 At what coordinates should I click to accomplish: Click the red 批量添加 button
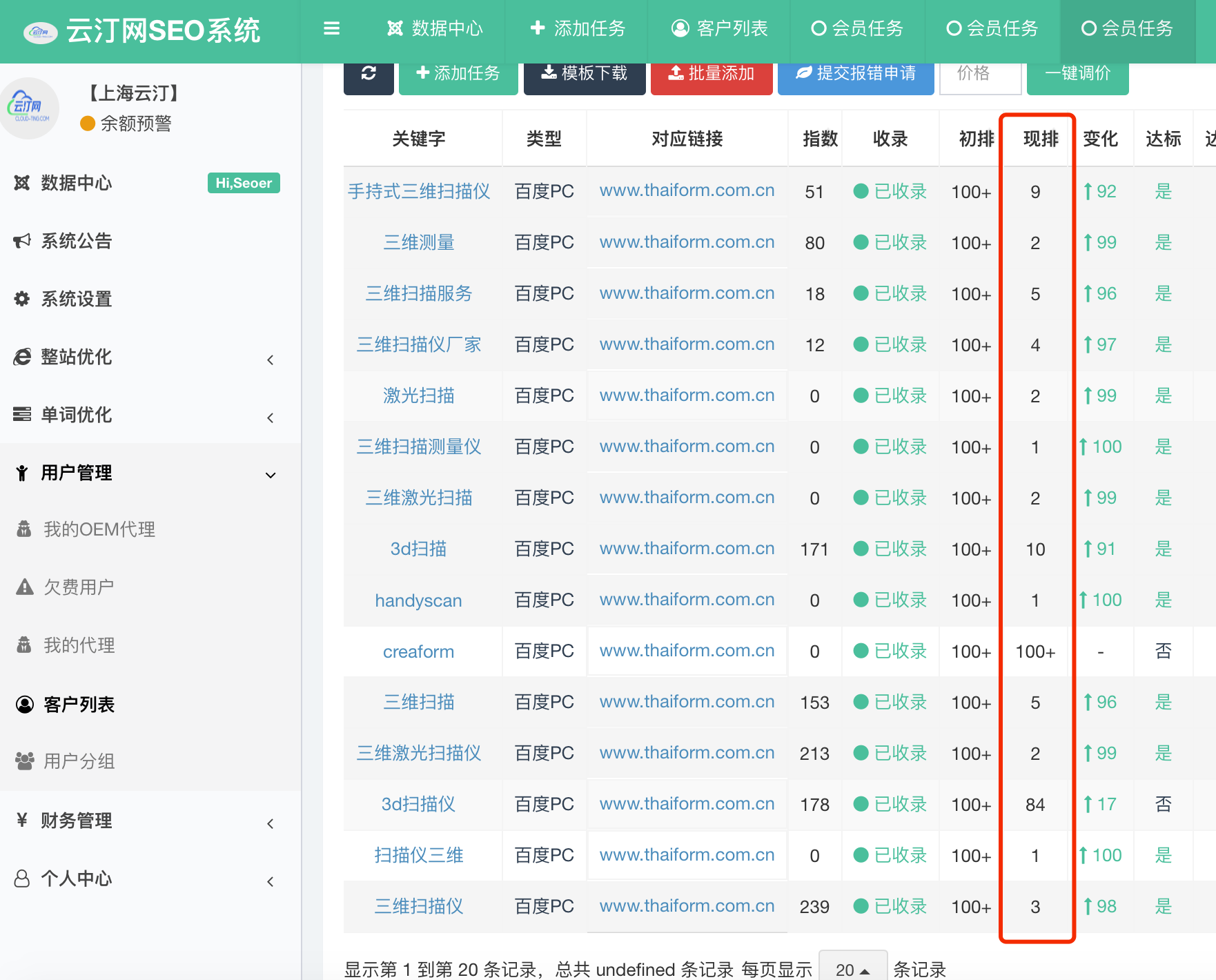[x=712, y=73]
